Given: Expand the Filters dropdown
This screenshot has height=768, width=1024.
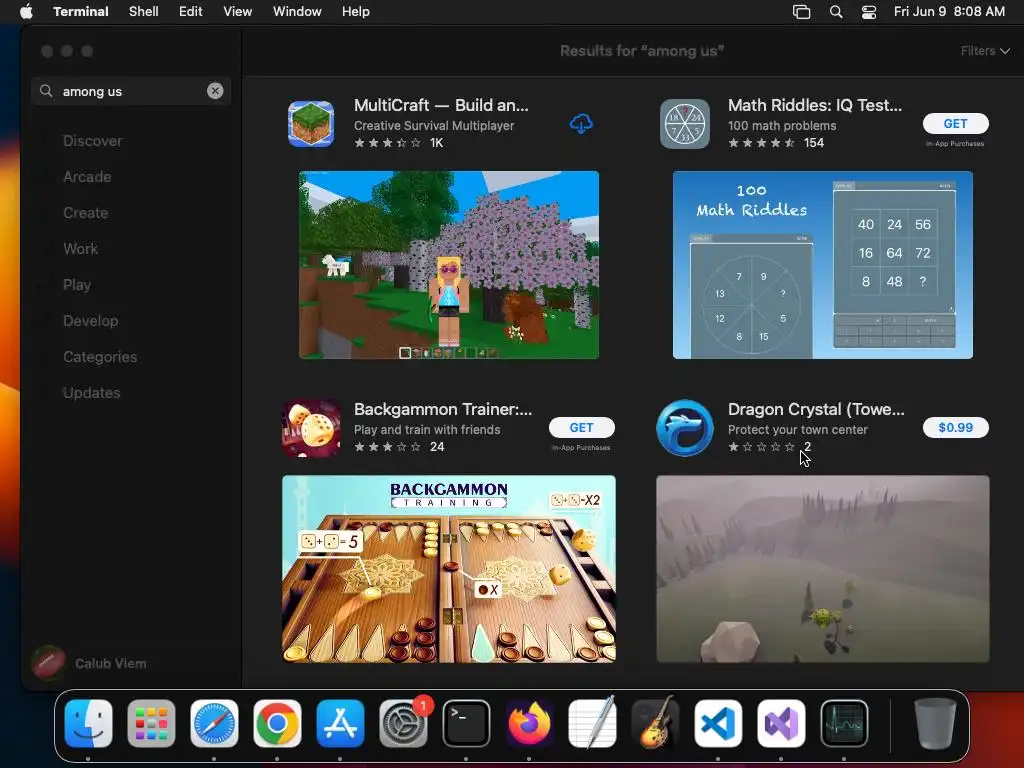Looking at the screenshot, I should pyautogui.click(x=985, y=51).
